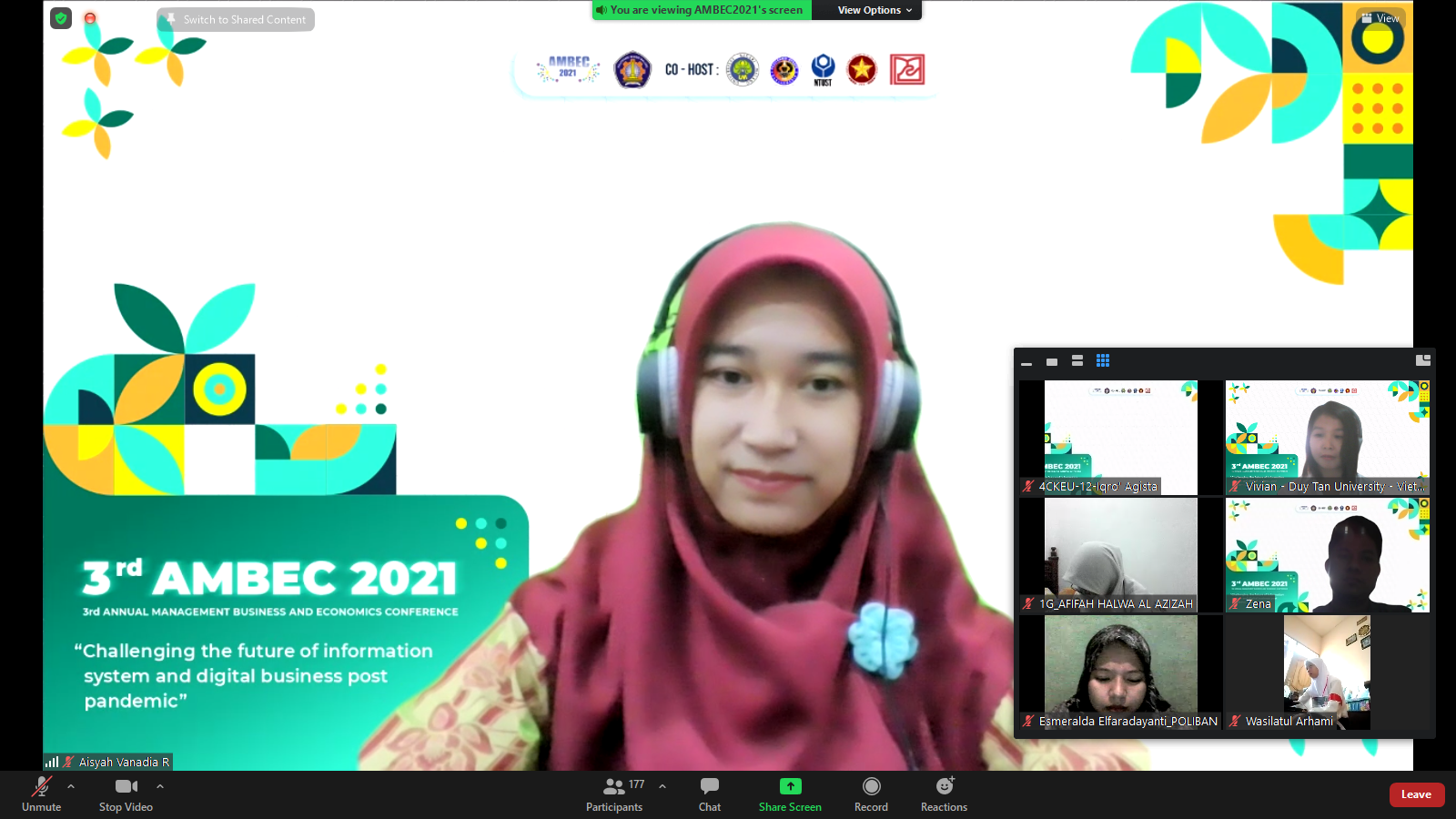Click the Share Screen icon
The height and width of the screenshot is (819, 1456).
(790, 786)
